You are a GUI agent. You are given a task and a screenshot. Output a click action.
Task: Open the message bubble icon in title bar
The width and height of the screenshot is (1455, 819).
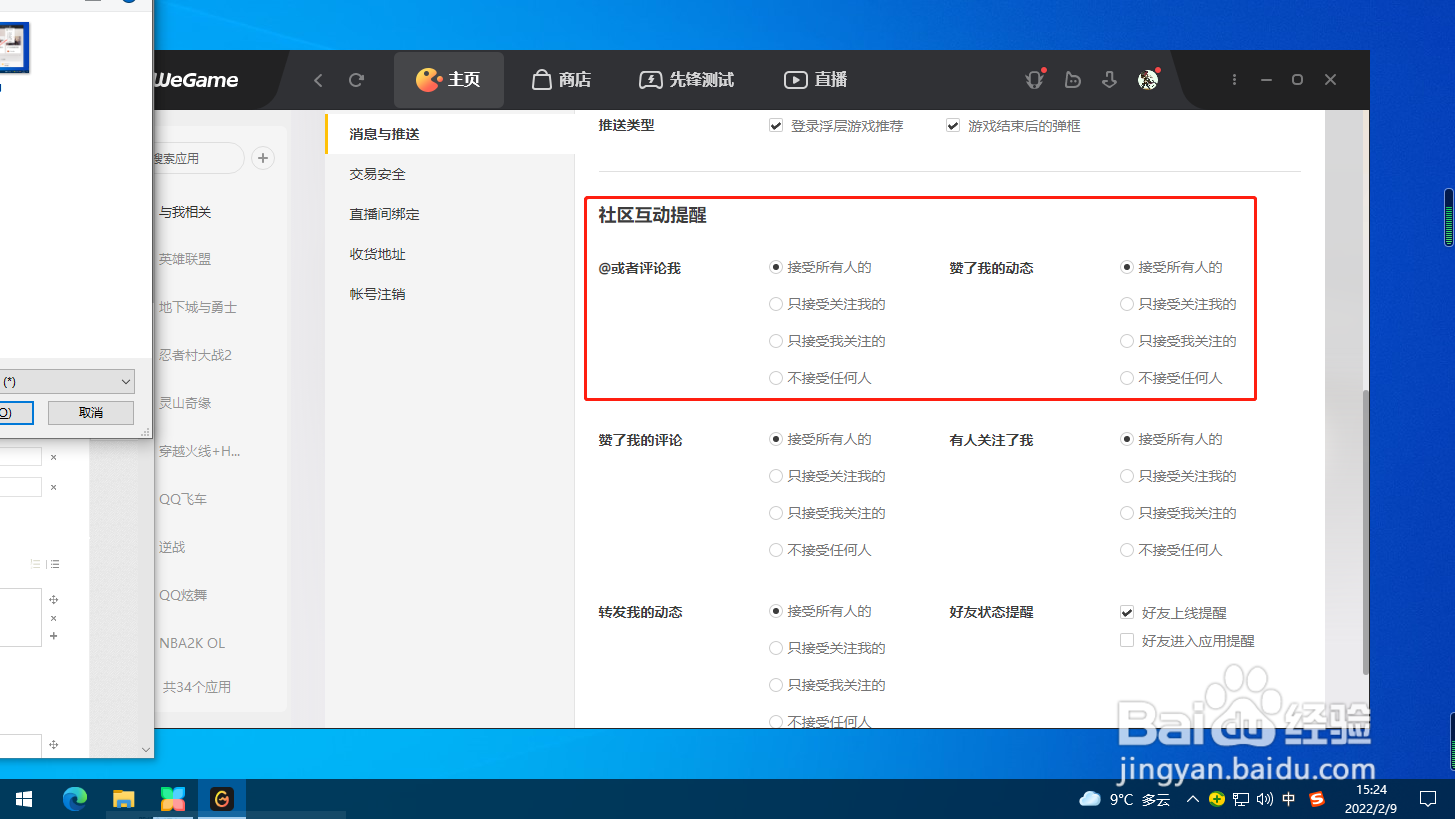click(x=1072, y=79)
